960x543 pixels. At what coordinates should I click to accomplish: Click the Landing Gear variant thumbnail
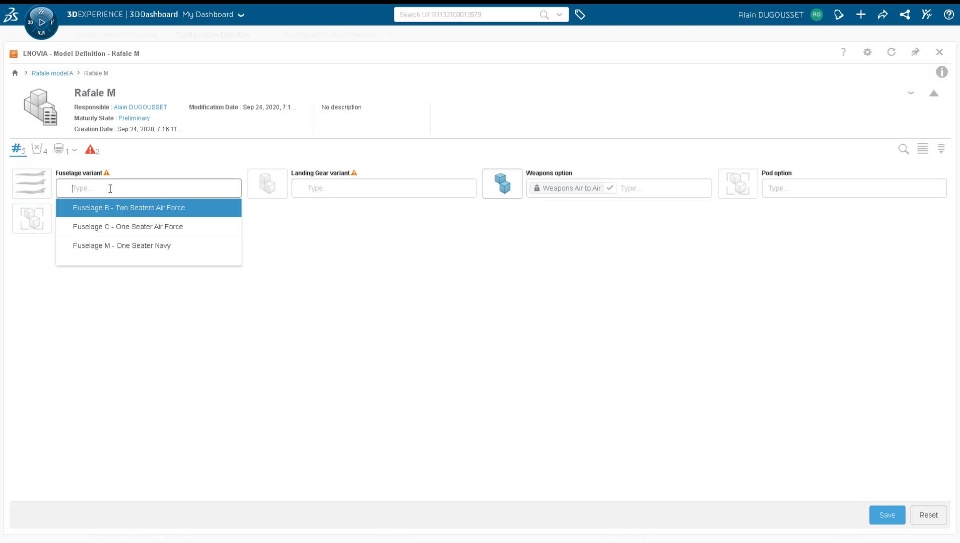tap(268, 184)
